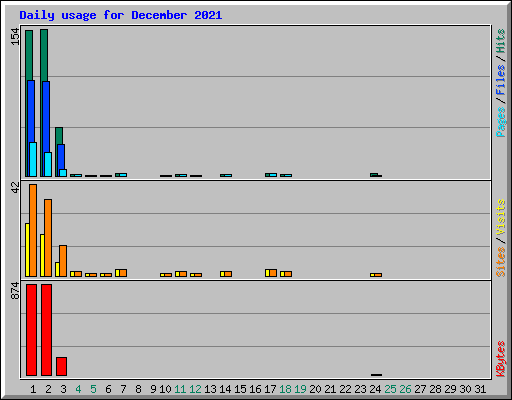Click the 'Daily usage for December 2021' title
This screenshot has height=400, width=512.
(x=121, y=15)
